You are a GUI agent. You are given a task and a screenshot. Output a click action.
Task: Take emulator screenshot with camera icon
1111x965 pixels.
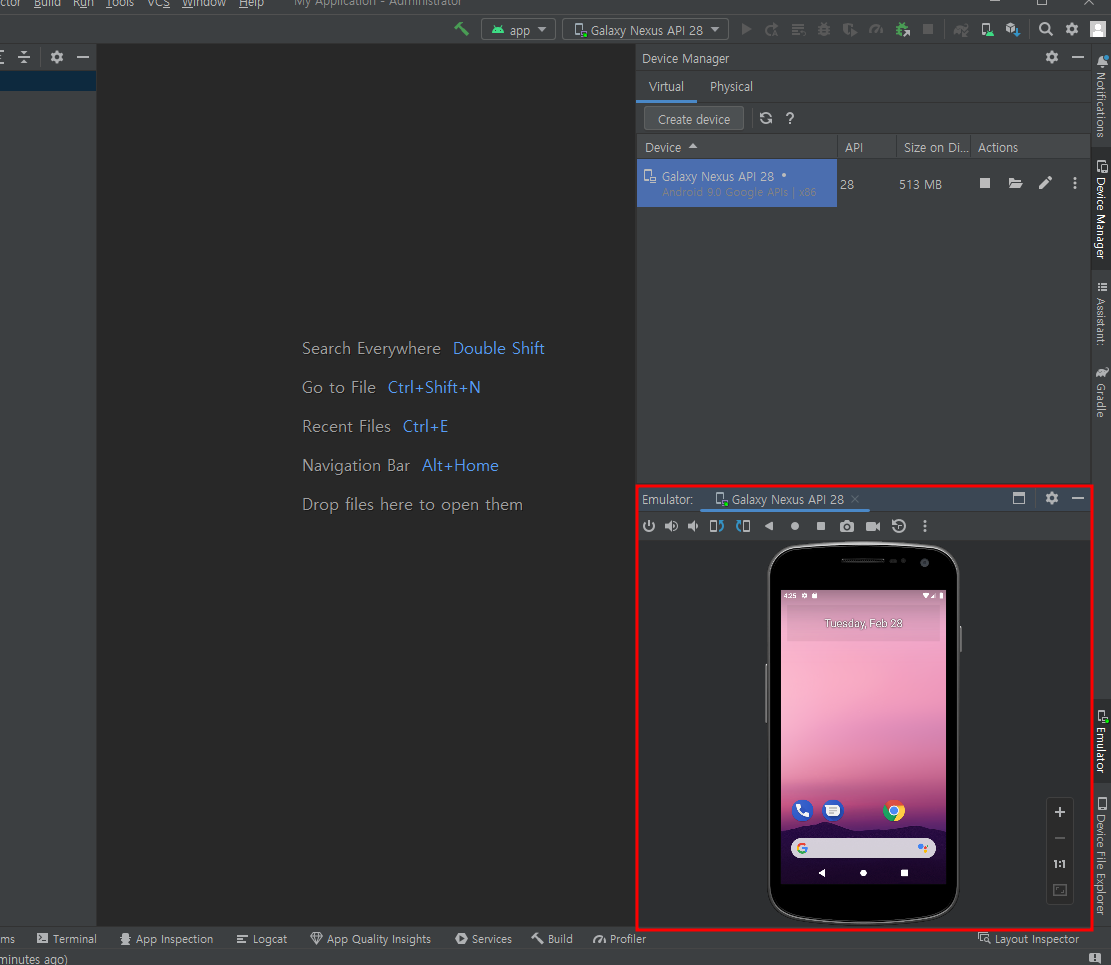pos(847,526)
